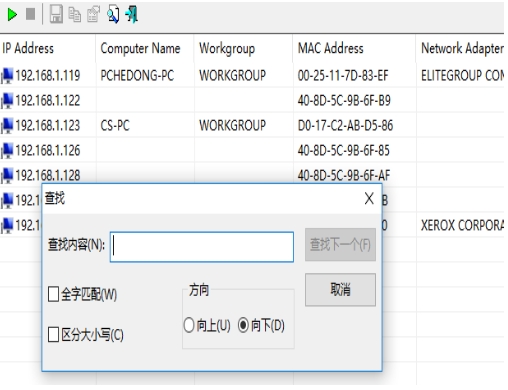Click the 取消 cancel button
This screenshot has width=508, height=390.
340,289
